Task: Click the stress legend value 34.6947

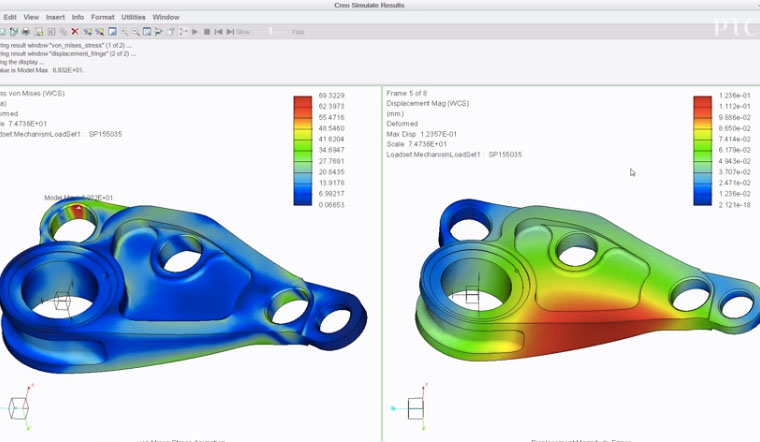Action: click(332, 150)
